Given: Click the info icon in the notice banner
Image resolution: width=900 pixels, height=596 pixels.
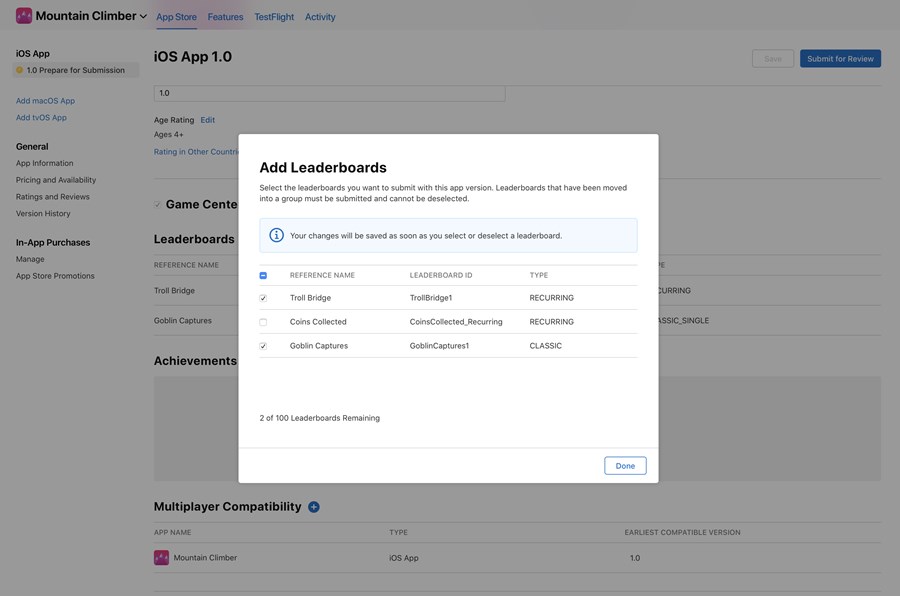Looking at the screenshot, I should tap(276, 235).
